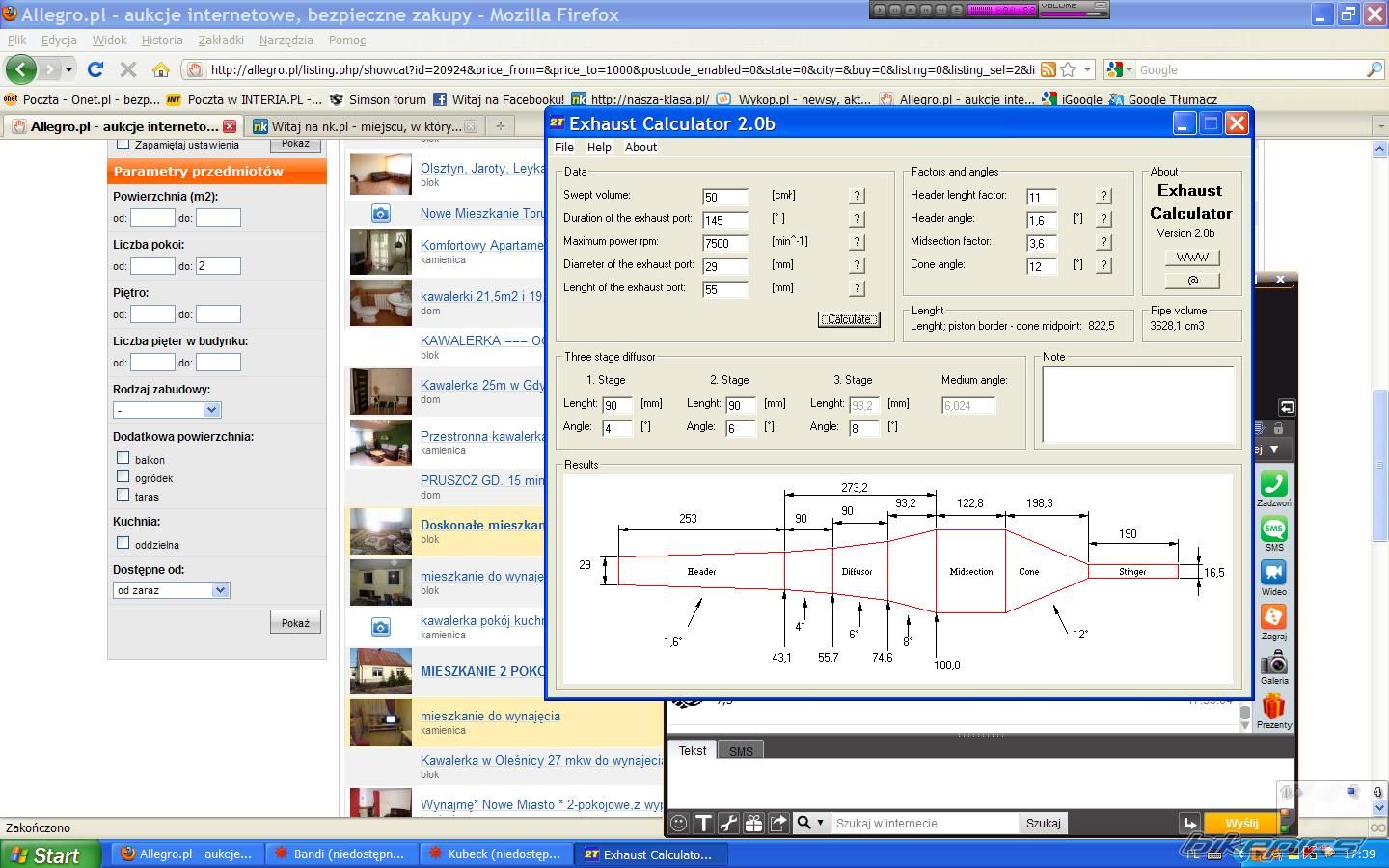Viewport: 1389px width, 868px height.
Task: Open help for Length of the exhaust port
Action: click(x=857, y=288)
